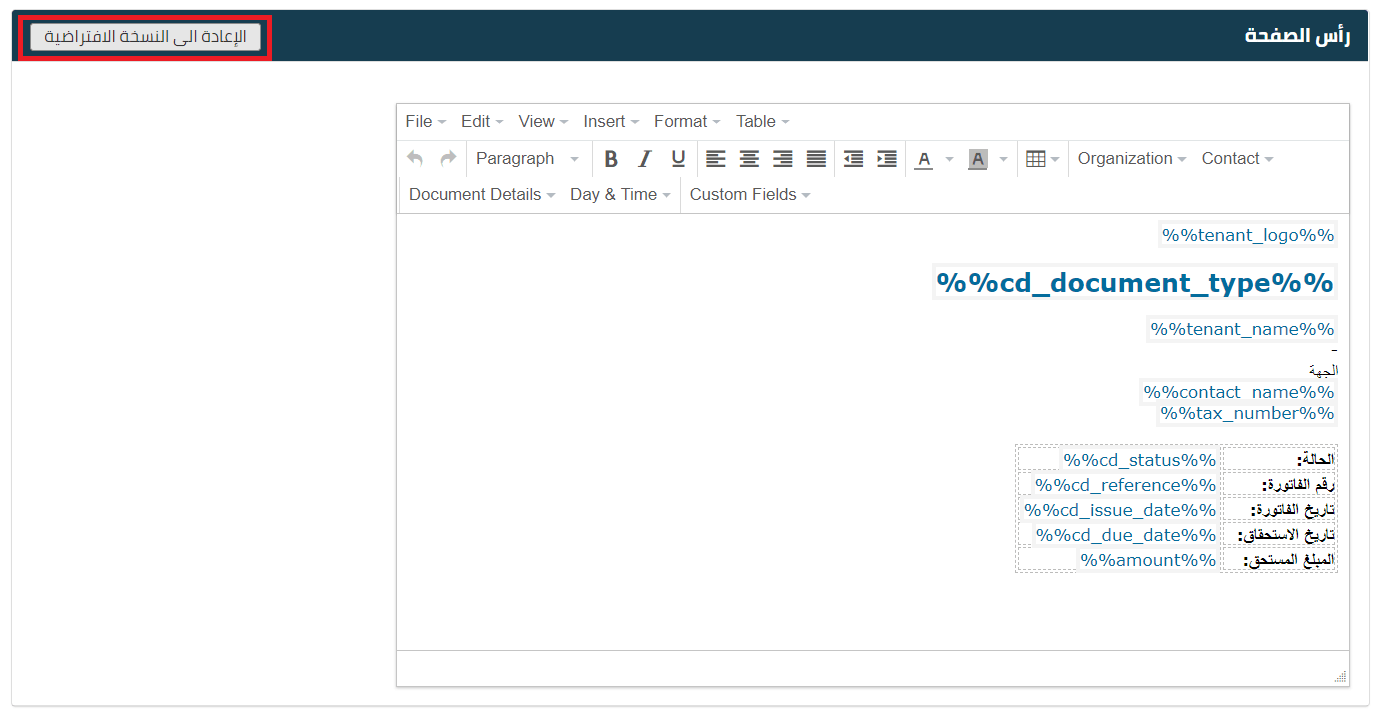Image resolution: width=1378 pixels, height=714 pixels.
Task: Open the Paragraph format dropdown
Action: 527,159
